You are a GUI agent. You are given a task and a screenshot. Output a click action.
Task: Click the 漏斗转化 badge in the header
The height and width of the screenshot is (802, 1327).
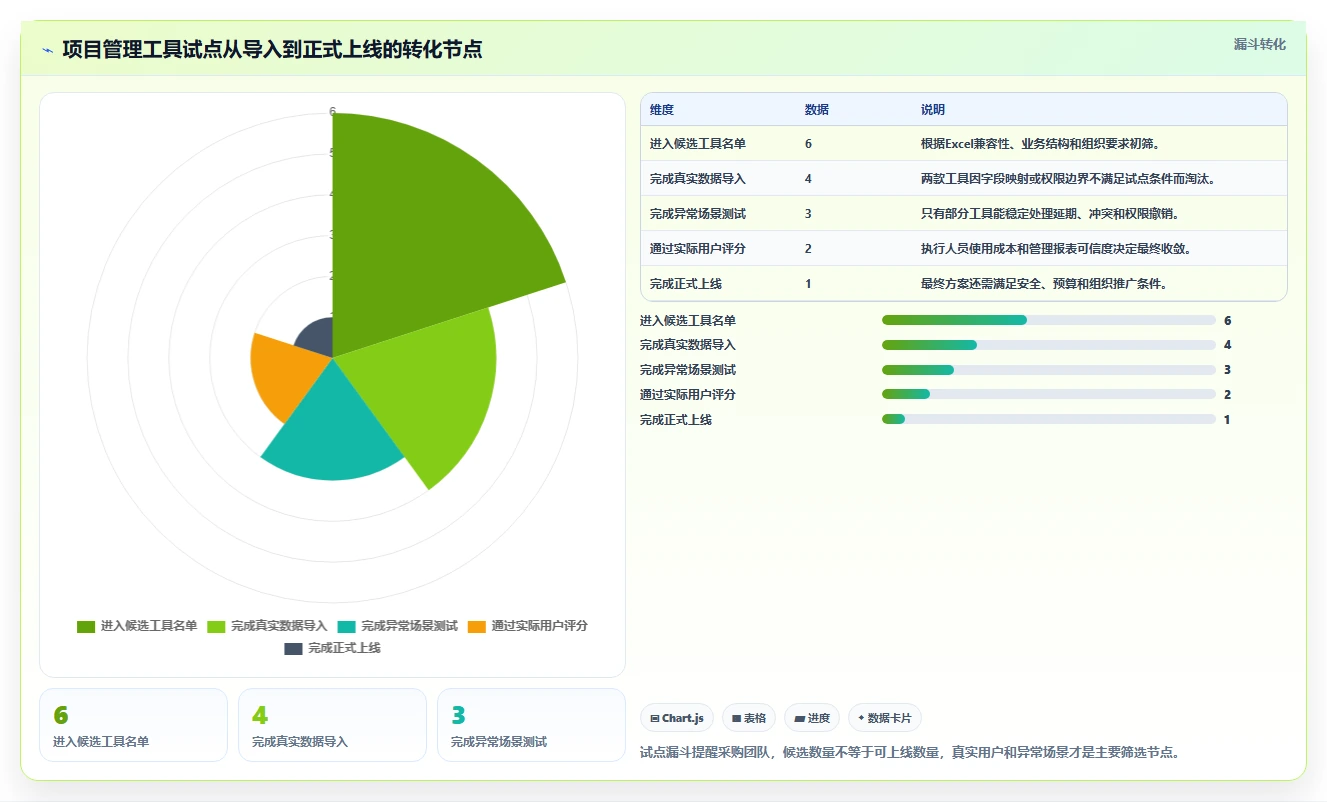(x=1259, y=44)
